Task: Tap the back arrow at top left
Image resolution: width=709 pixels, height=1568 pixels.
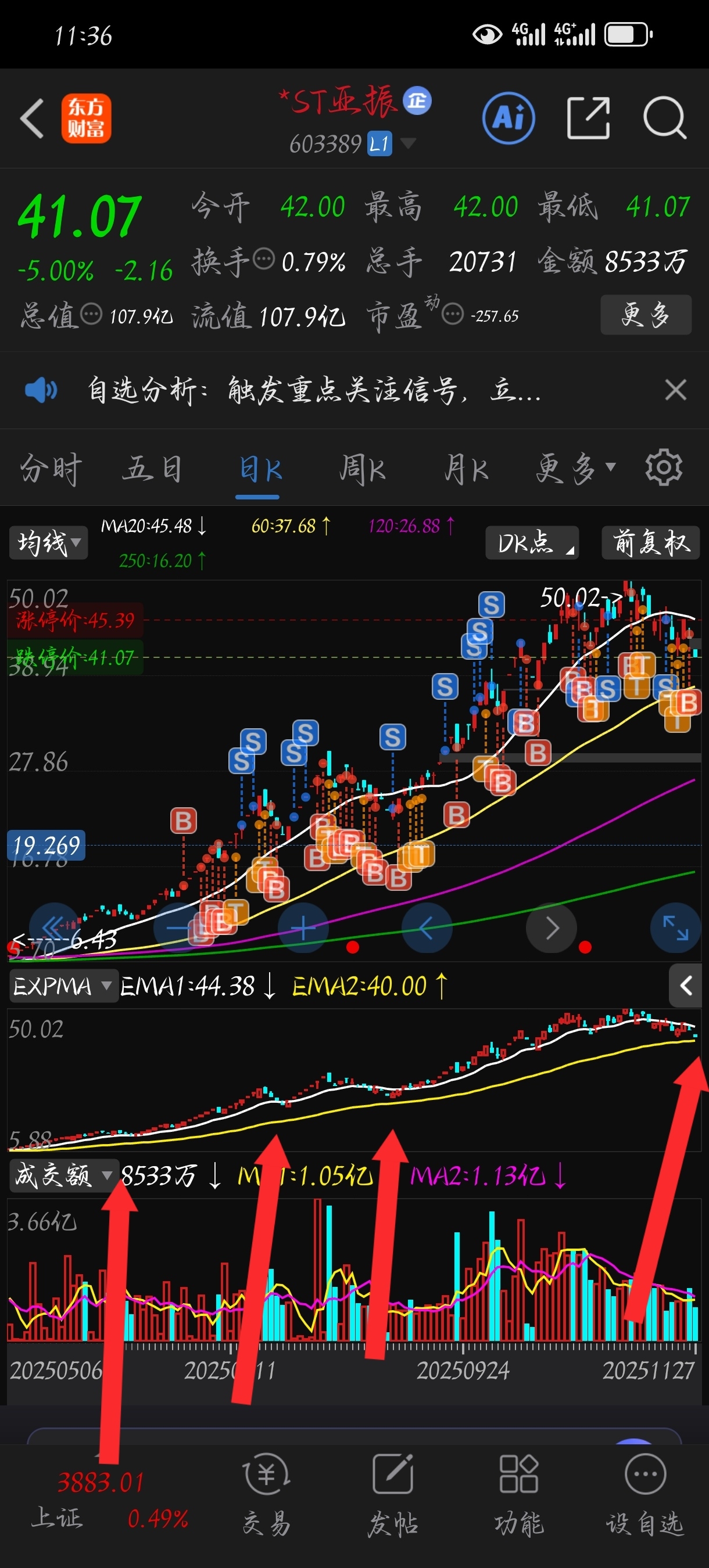Action: pyautogui.click(x=32, y=118)
